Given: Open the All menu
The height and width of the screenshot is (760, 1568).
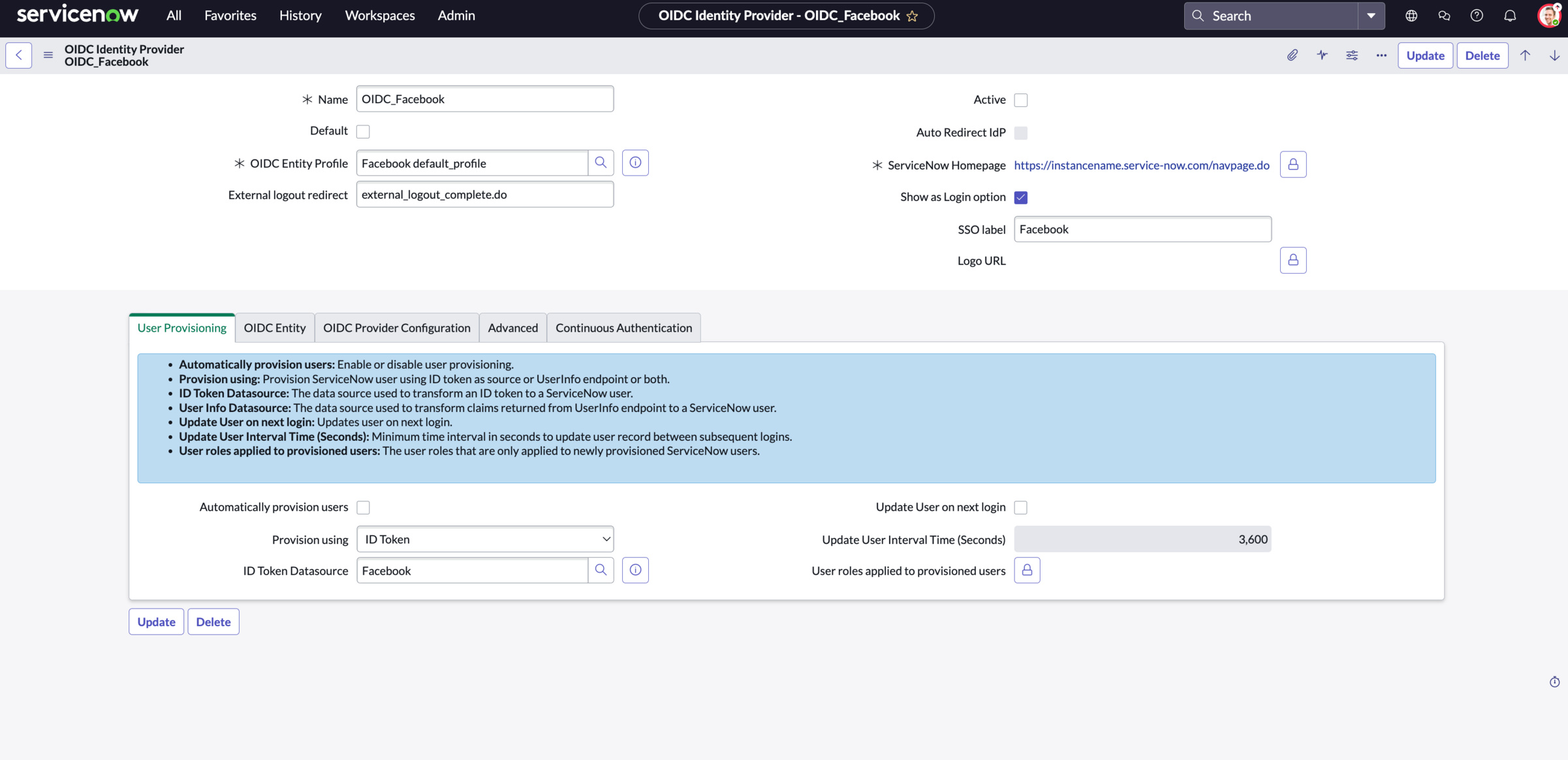Looking at the screenshot, I should [174, 16].
